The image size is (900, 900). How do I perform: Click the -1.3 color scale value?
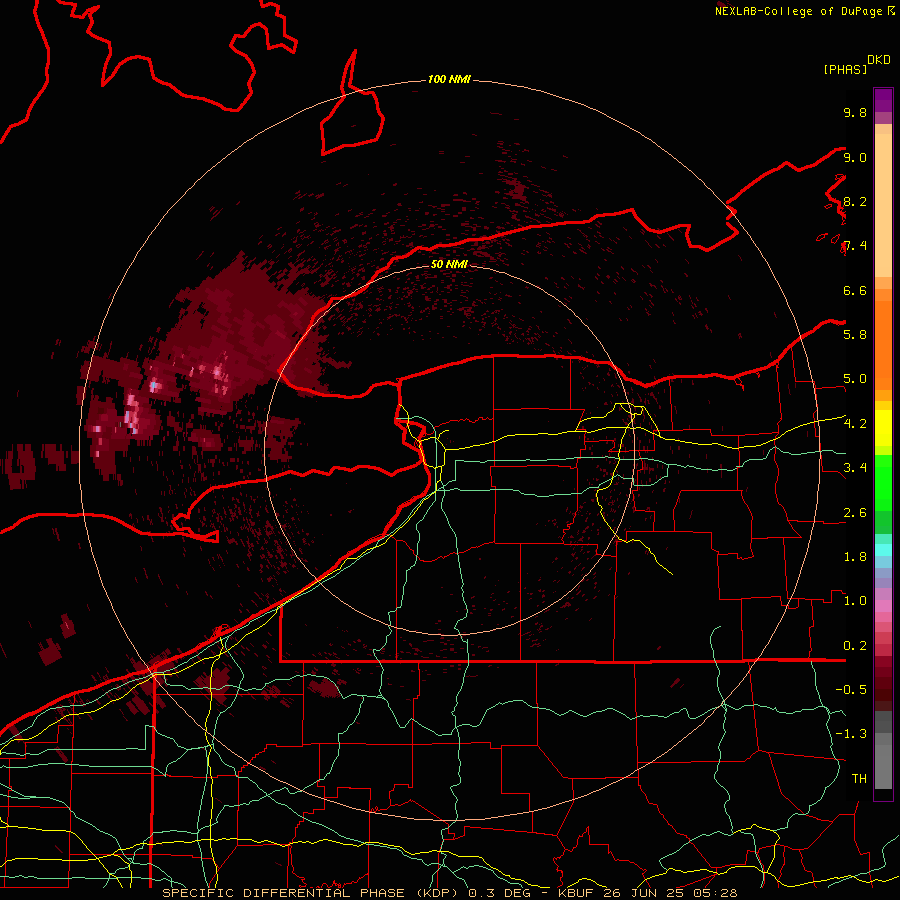[851, 734]
